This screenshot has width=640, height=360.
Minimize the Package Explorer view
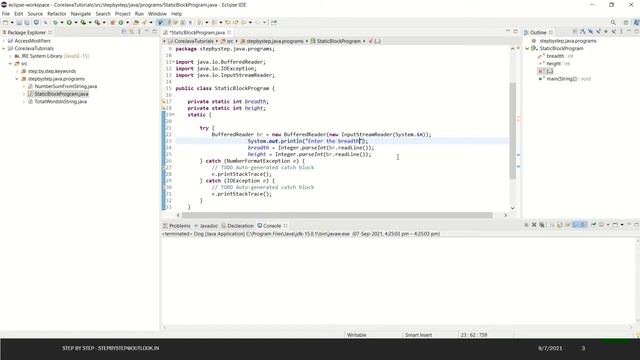[x=147, y=31]
